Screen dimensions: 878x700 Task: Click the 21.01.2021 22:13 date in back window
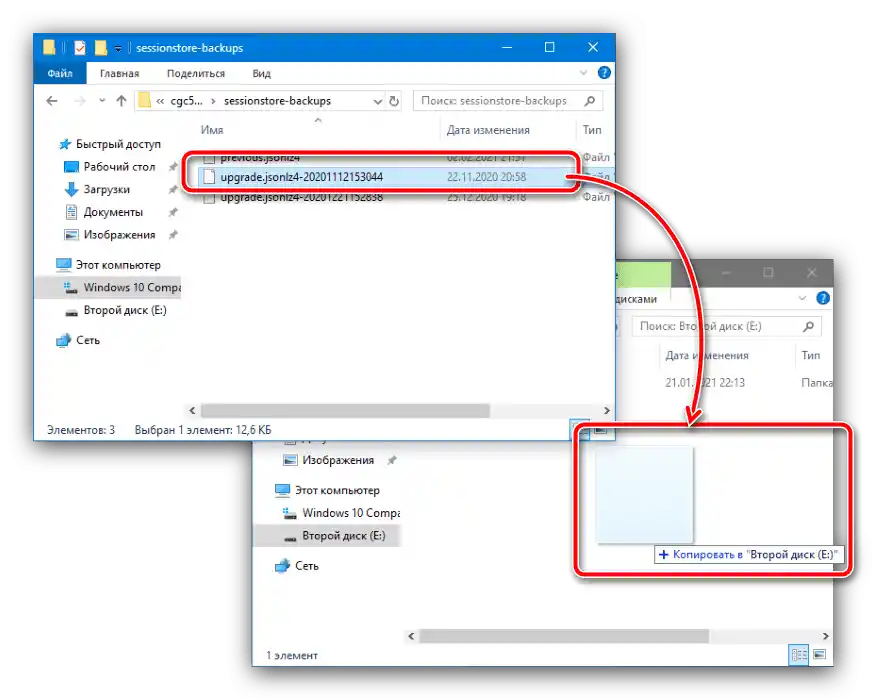[704, 383]
